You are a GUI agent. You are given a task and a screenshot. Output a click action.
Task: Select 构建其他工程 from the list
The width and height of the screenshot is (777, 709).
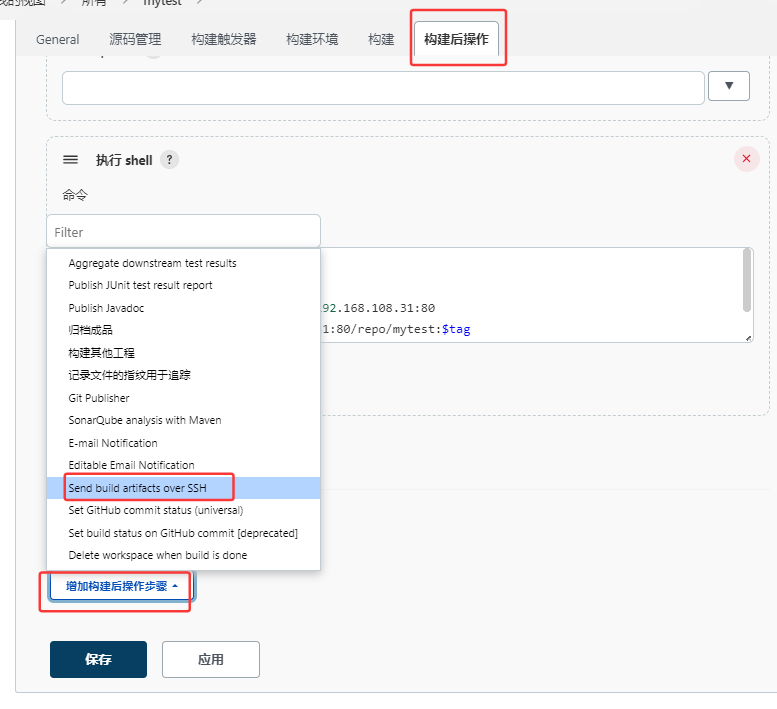tap(183, 353)
